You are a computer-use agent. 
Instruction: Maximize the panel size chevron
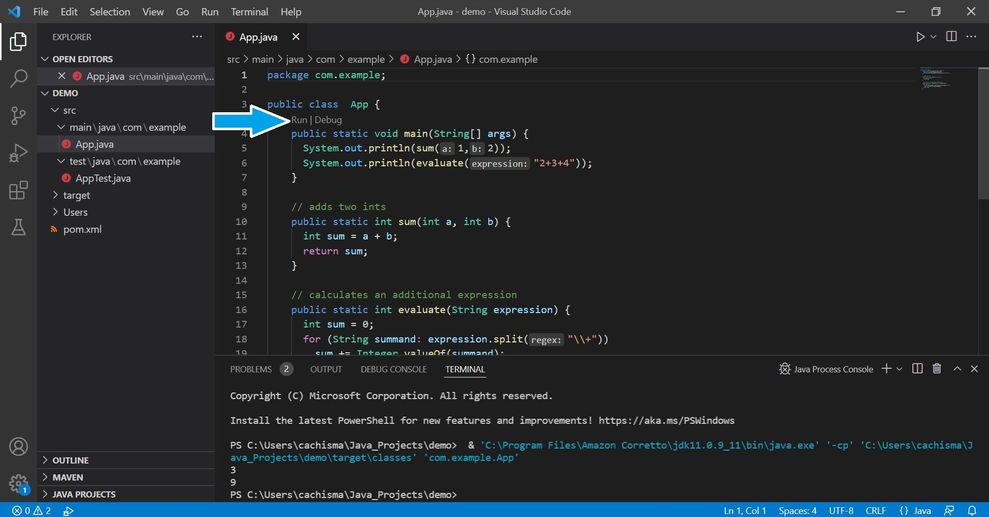[x=957, y=369]
